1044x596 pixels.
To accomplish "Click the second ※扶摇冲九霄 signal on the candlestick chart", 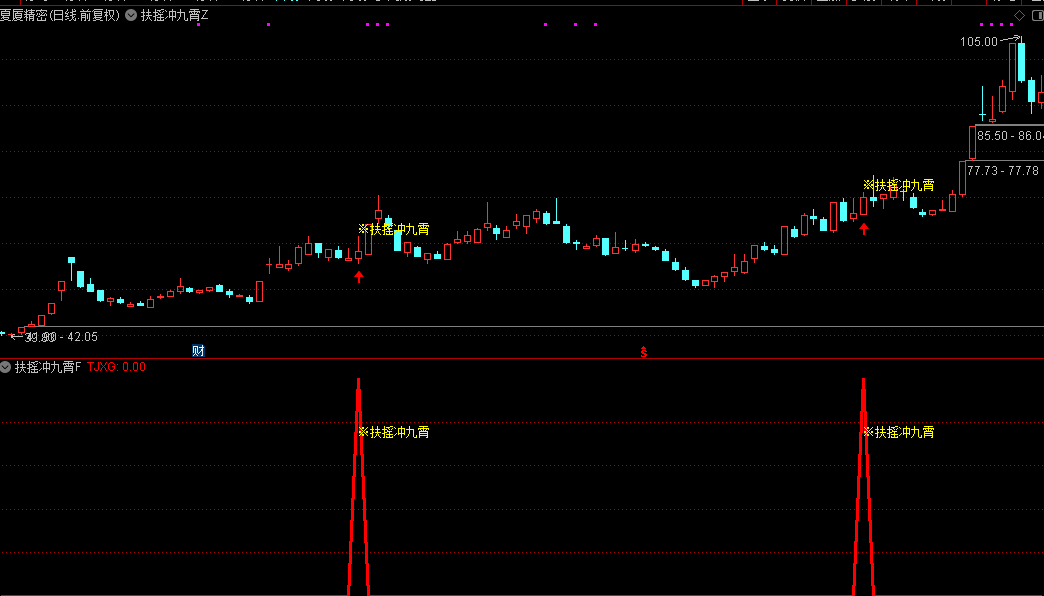I will 898,185.
